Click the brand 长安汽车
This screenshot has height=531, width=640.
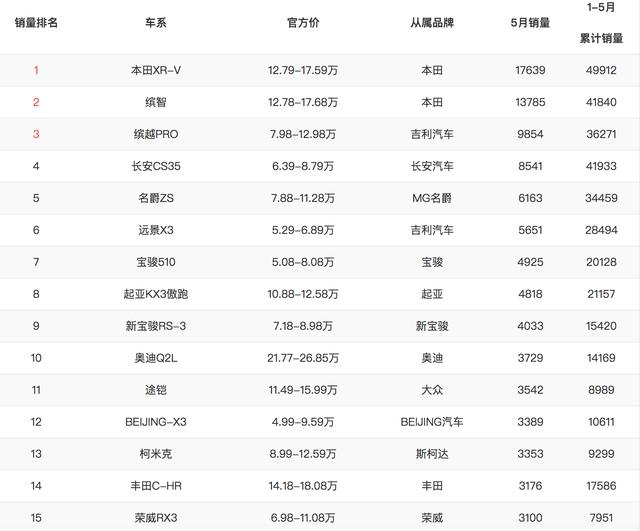tap(432, 166)
